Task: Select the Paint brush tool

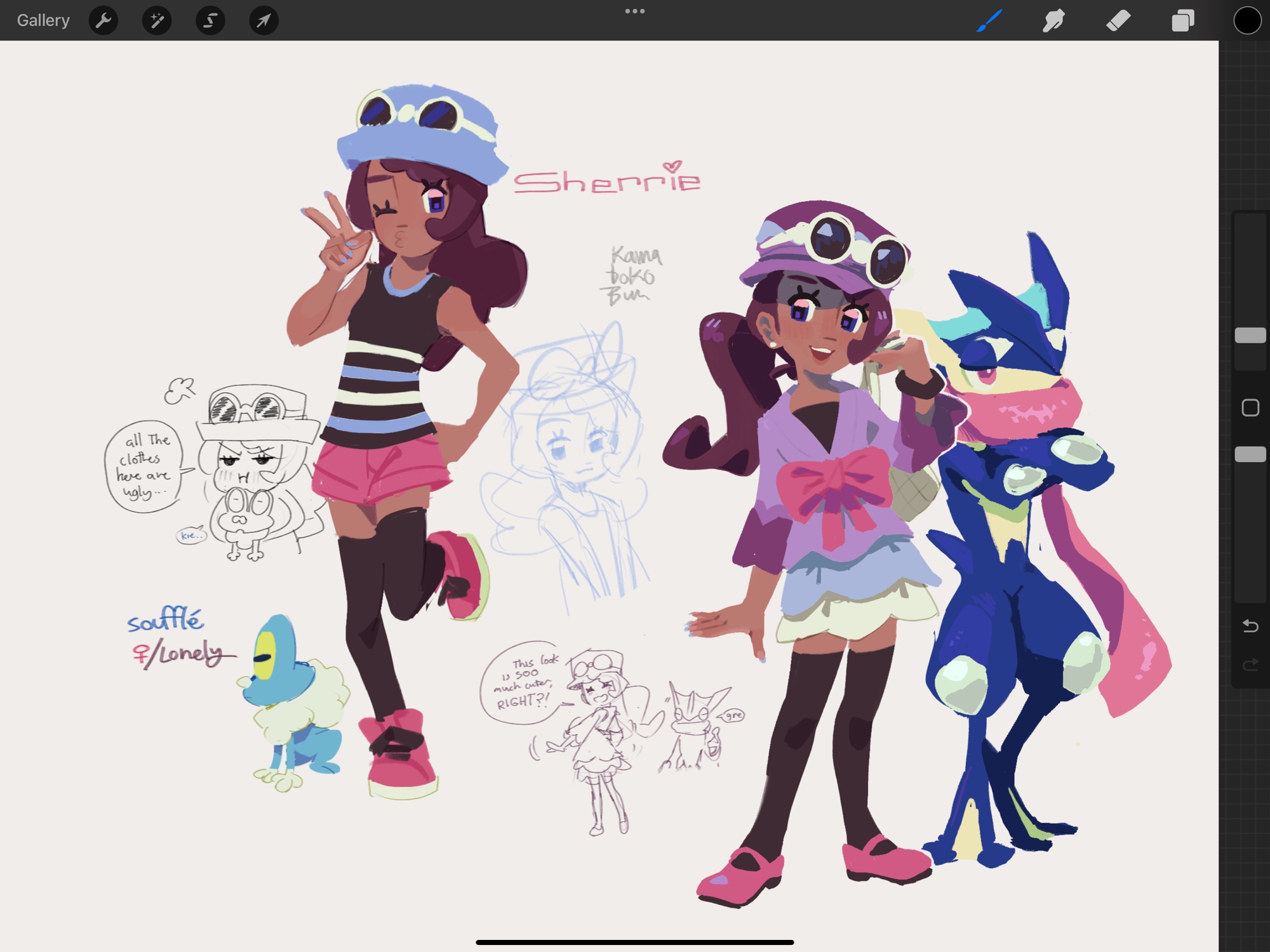Action: tap(989, 20)
